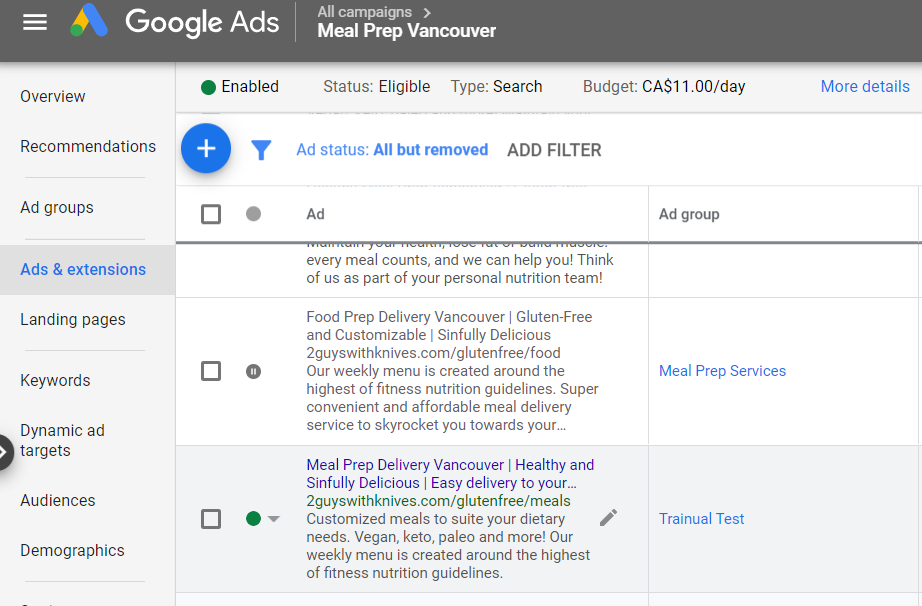Toggle the select-all ads checkbox

pyautogui.click(x=211, y=214)
